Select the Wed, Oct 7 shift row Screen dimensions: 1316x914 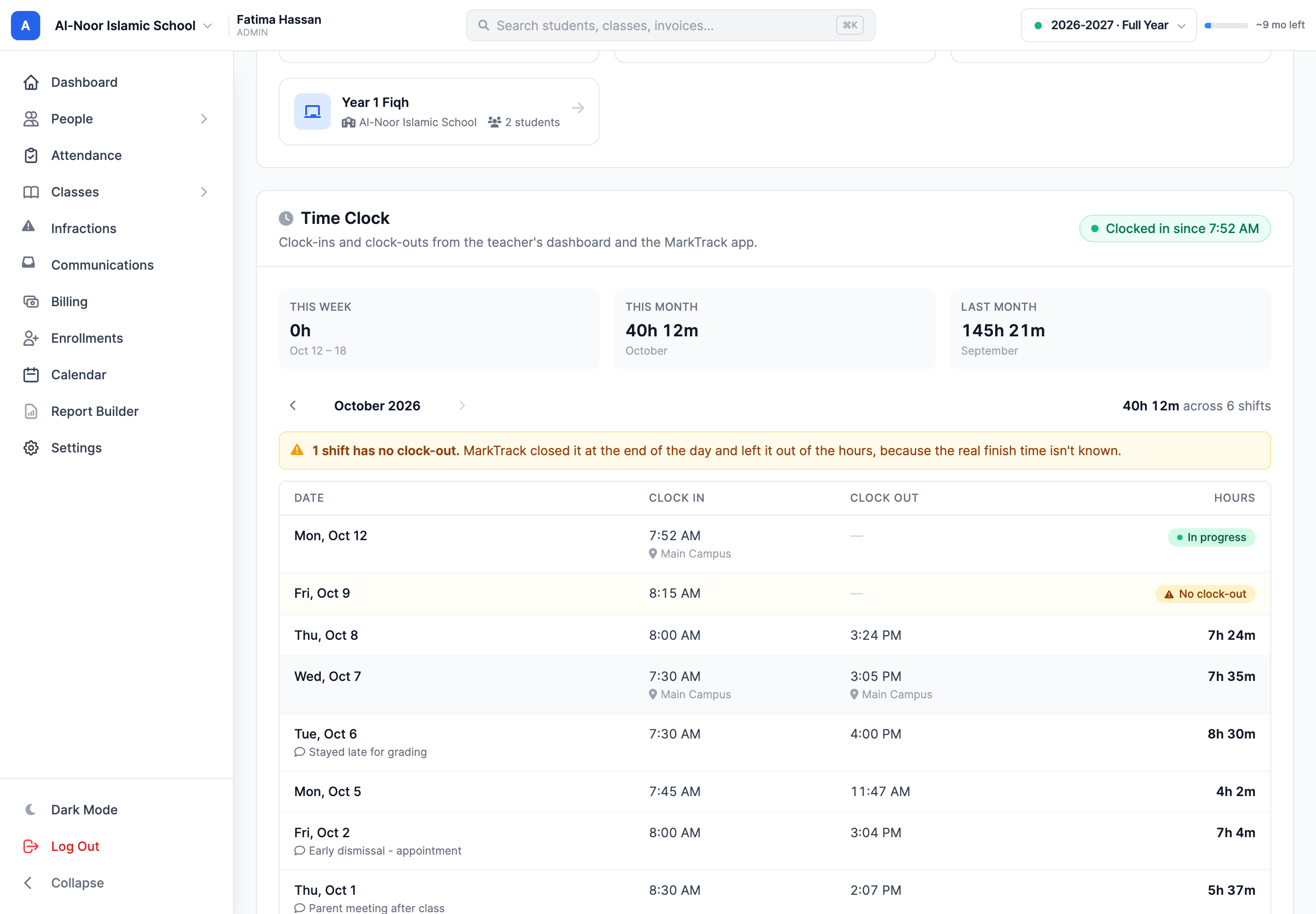774,685
